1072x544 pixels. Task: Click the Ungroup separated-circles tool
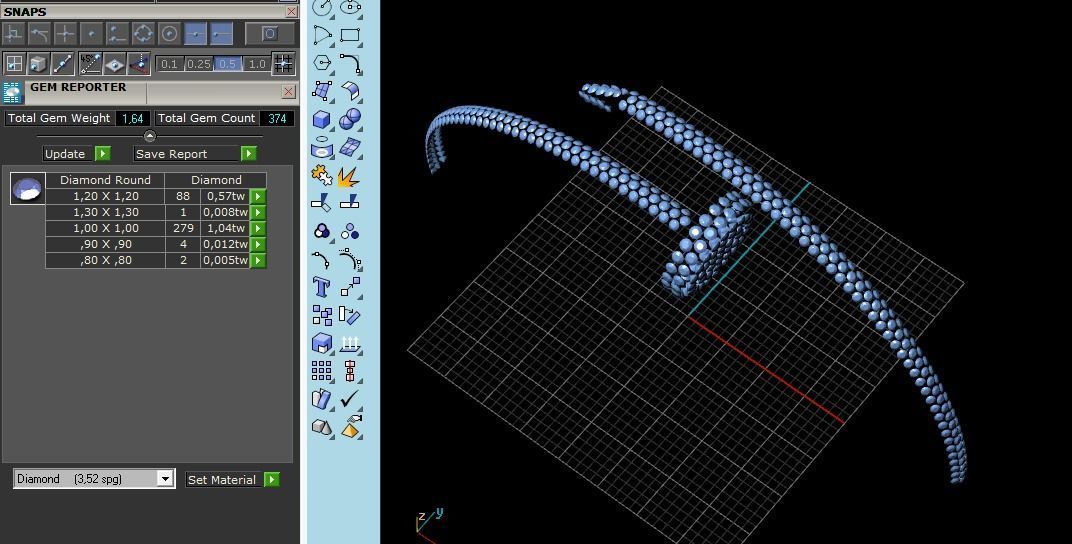(x=350, y=231)
